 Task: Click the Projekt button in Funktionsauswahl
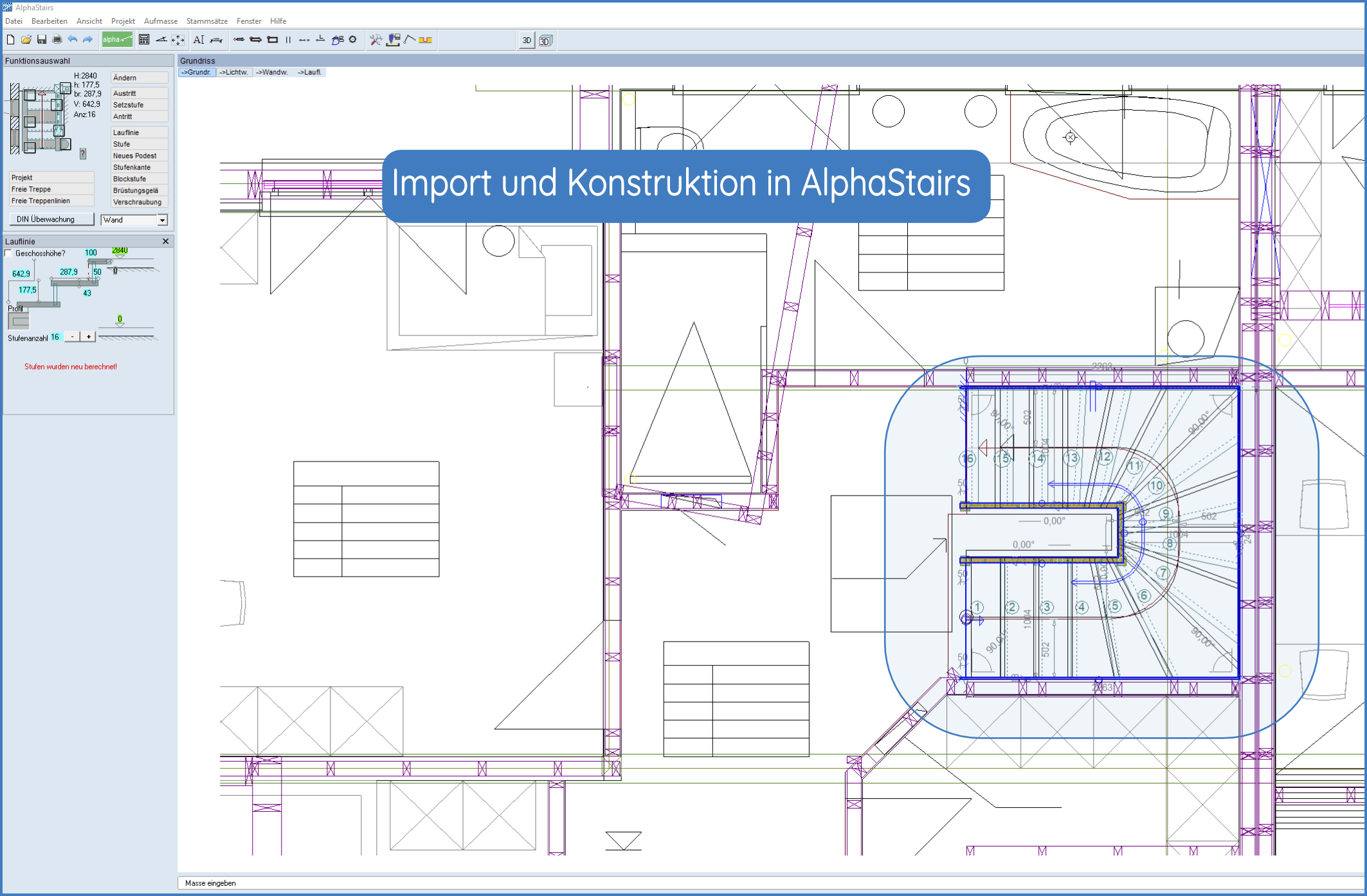(x=51, y=177)
